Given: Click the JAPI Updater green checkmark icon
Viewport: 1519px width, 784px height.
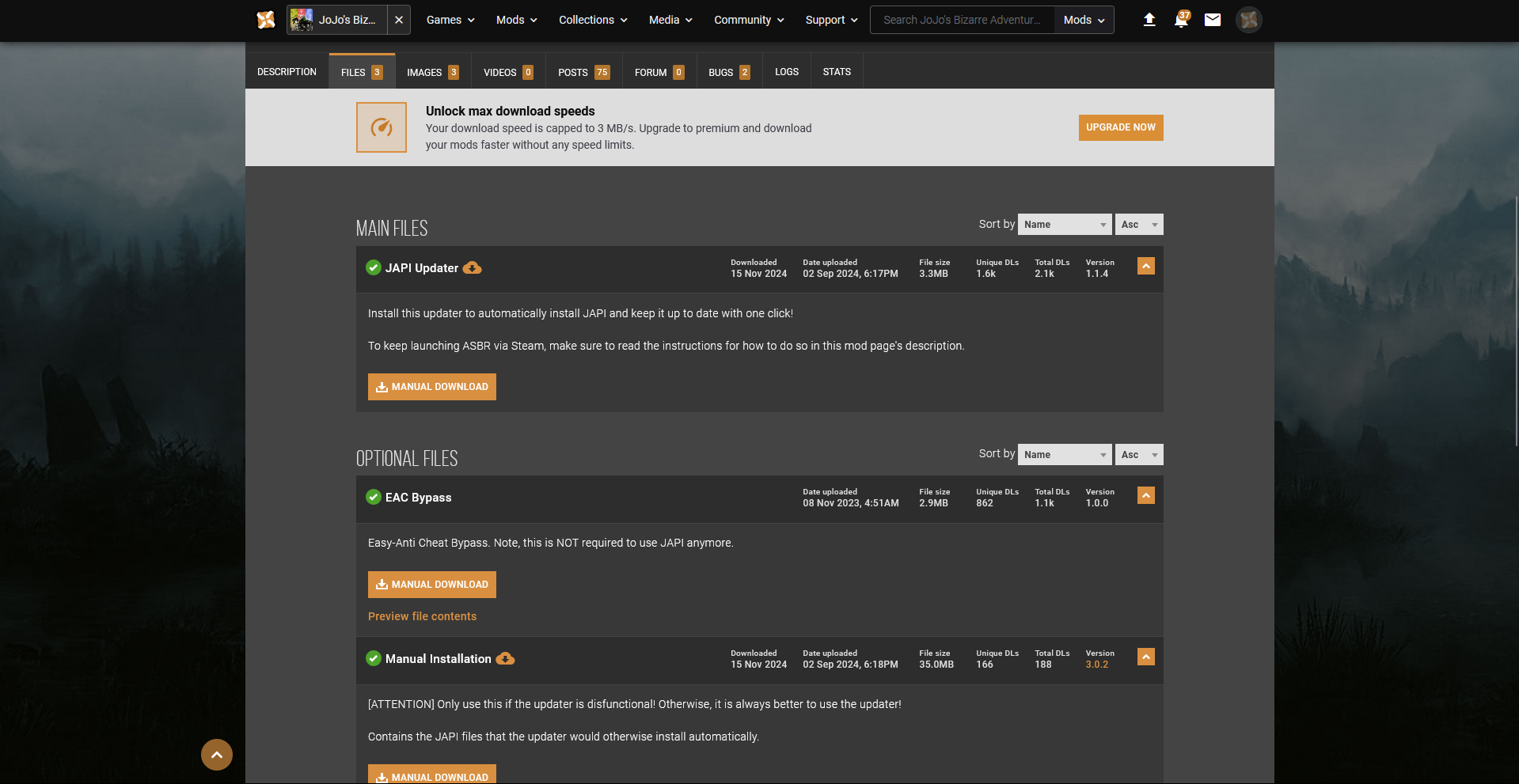Looking at the screenshot, I should coord(374,268).
